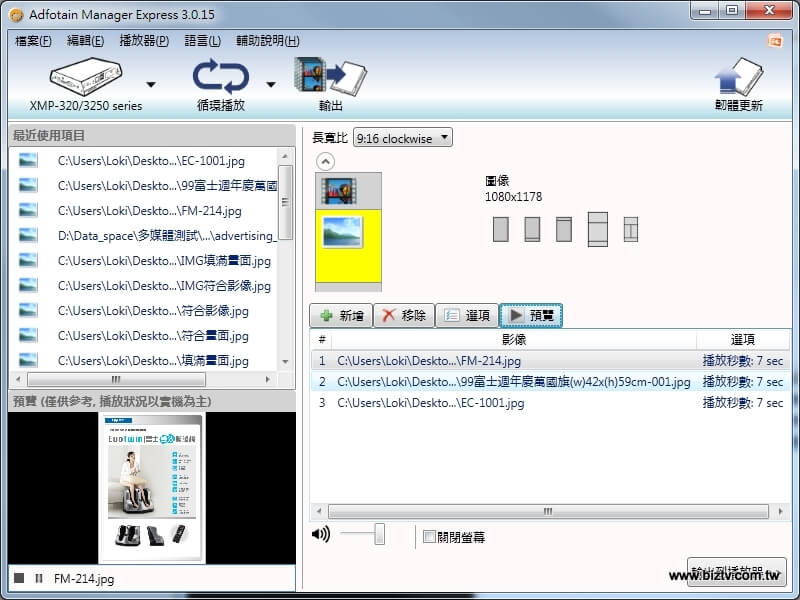Toggle the 關閉螢幕 checkbox
The width and height of the screenshot is (800, 600).
click(429, 537)
